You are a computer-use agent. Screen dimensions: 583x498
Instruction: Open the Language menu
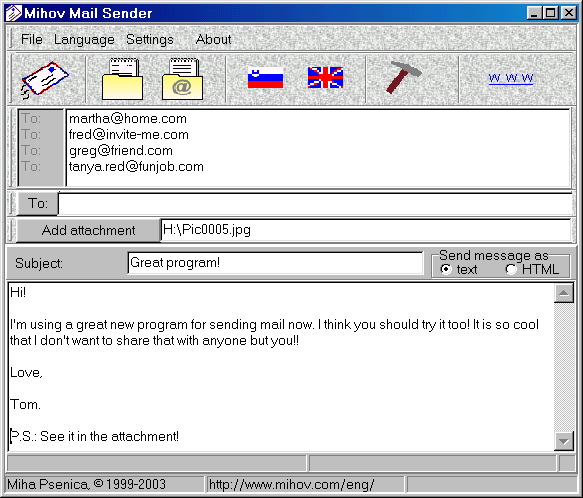pos(84,39)
